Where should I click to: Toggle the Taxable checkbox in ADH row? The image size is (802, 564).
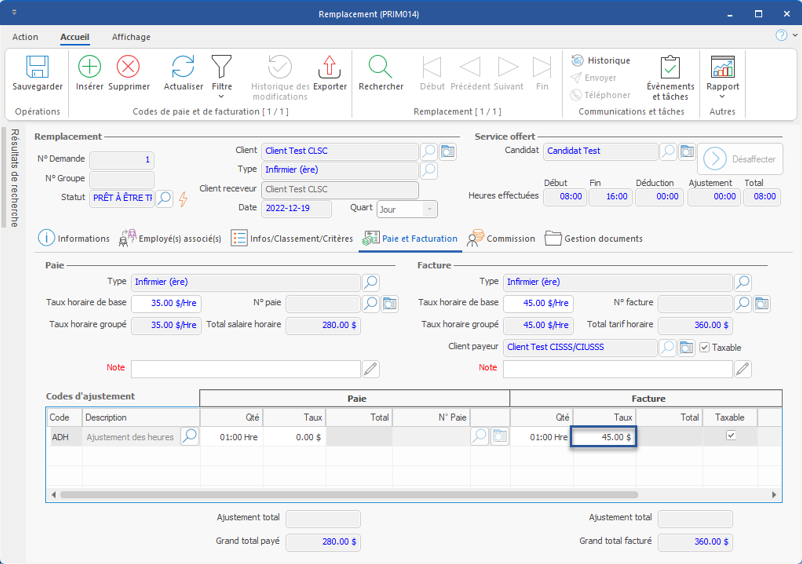730,436
